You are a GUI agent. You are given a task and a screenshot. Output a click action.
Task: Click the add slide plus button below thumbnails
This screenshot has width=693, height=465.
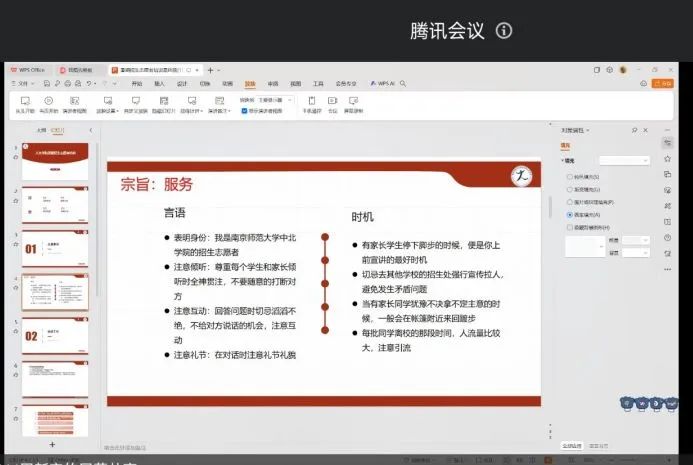click(x=52, y=443)
